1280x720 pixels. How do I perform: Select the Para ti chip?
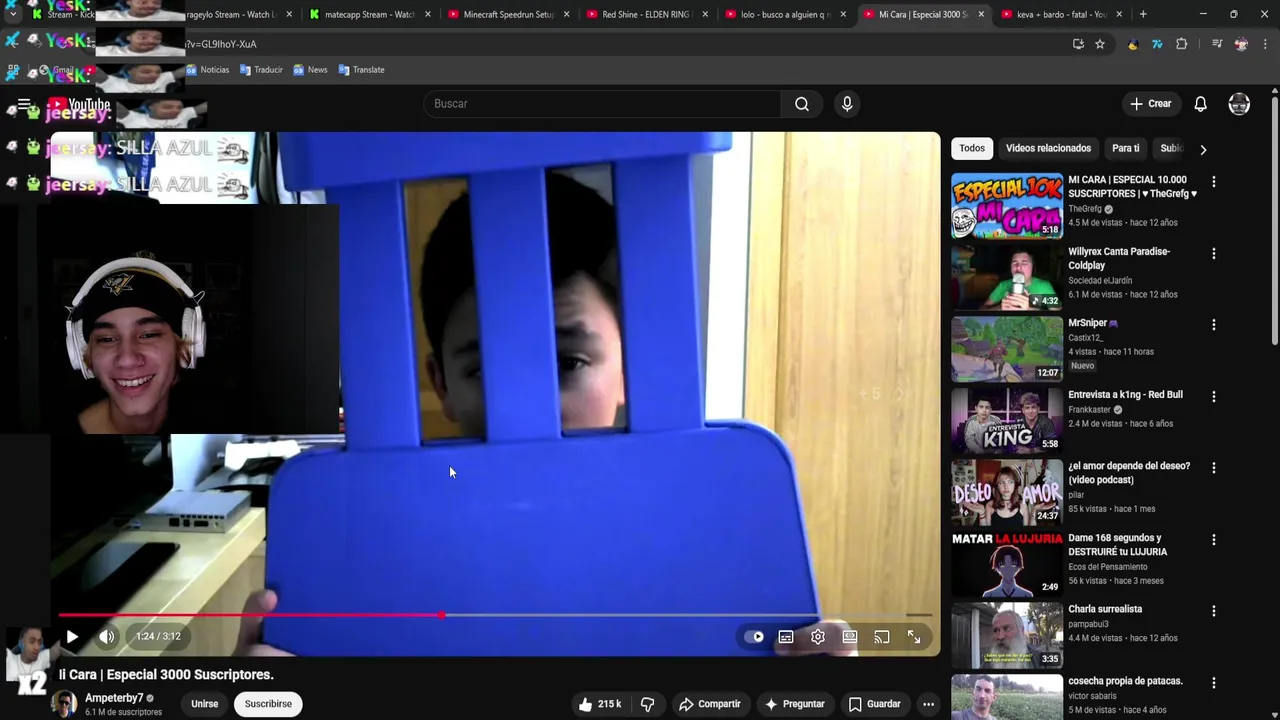click(1125, 148)
